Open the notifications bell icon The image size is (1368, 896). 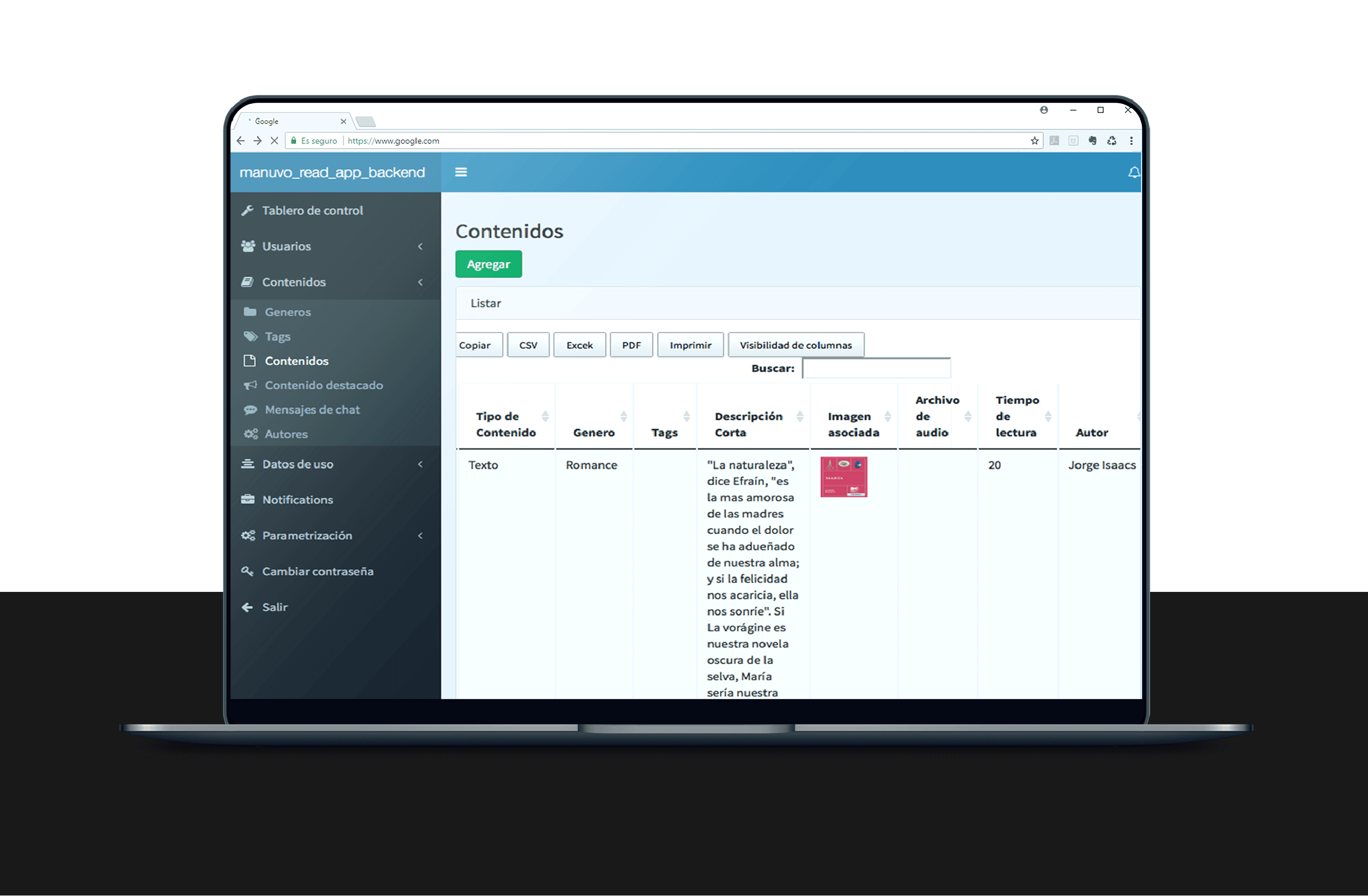pos(1133,172)
